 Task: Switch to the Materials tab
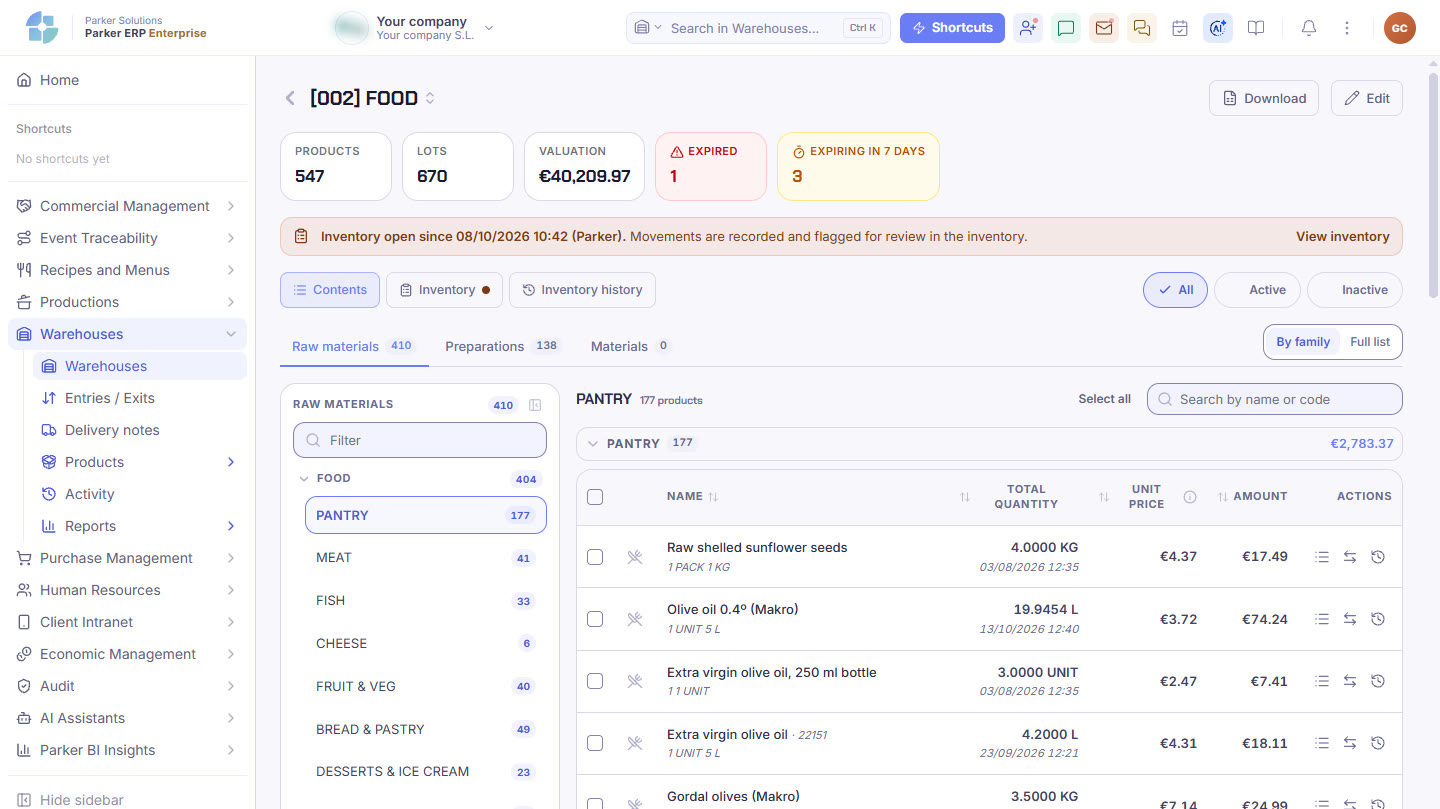pos(630,346)
